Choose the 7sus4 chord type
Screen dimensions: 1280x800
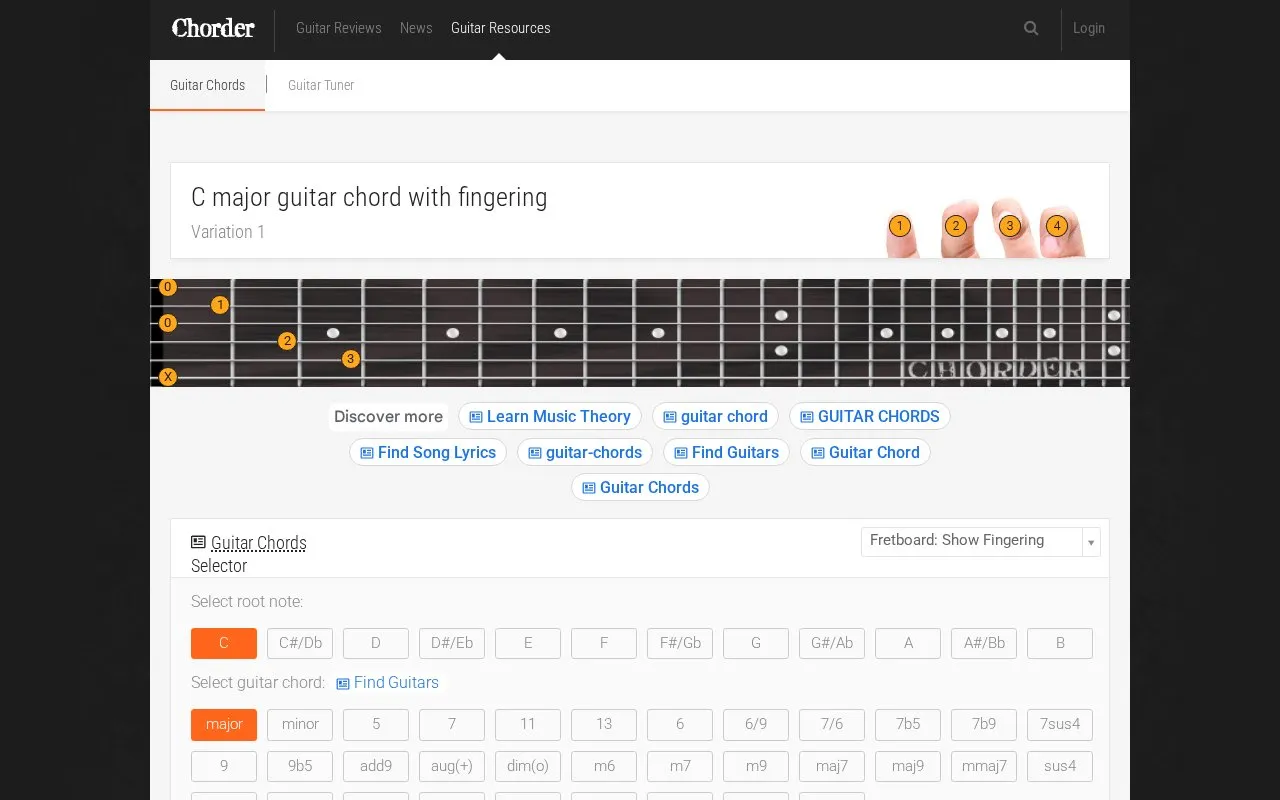(1060, 724)
